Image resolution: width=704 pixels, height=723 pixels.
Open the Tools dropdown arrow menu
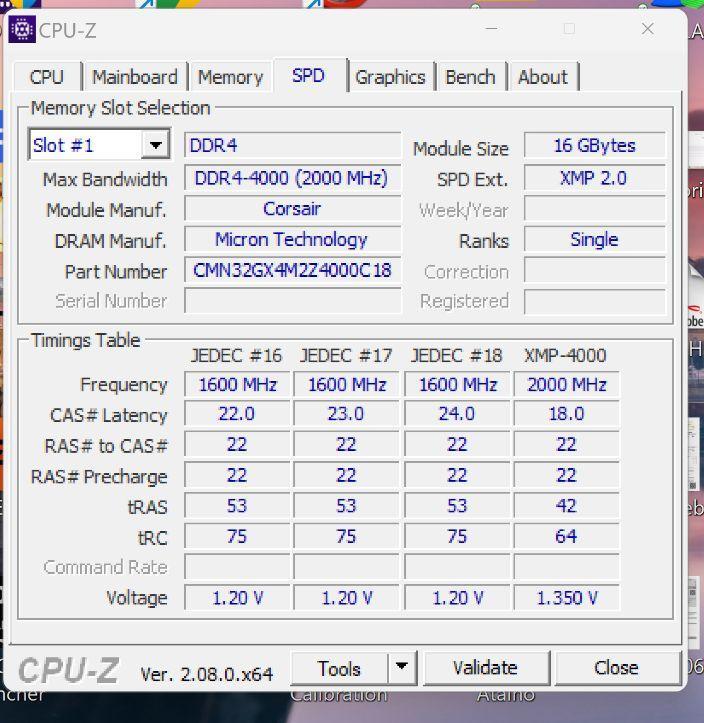tap(402, 667)
